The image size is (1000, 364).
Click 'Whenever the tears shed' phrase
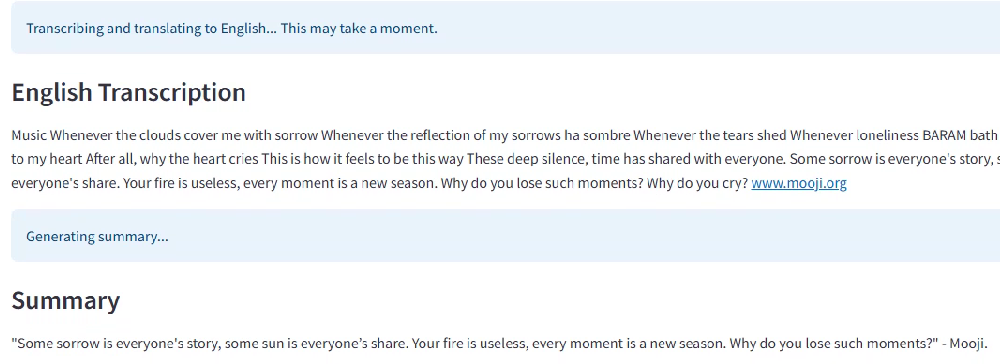(x=710, y=135)
